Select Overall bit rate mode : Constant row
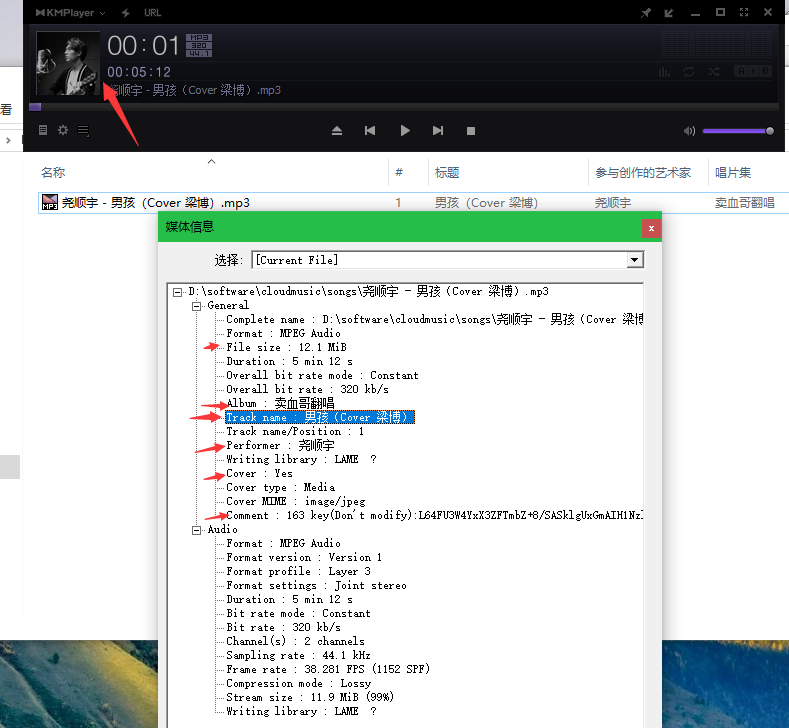The width and height of the screenshot is (789, 728). tap(322, 375)
